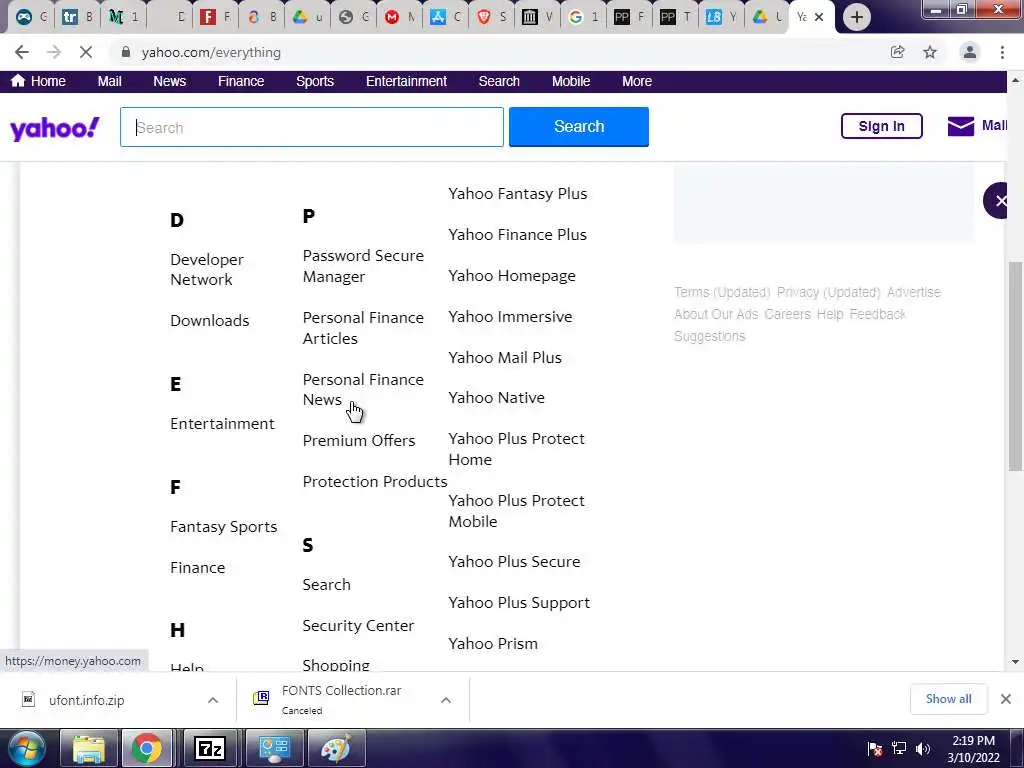Switch to the Google 'G' tab
The width and height of the screenshot is (1024, 768).
click(x=575, y=17)
